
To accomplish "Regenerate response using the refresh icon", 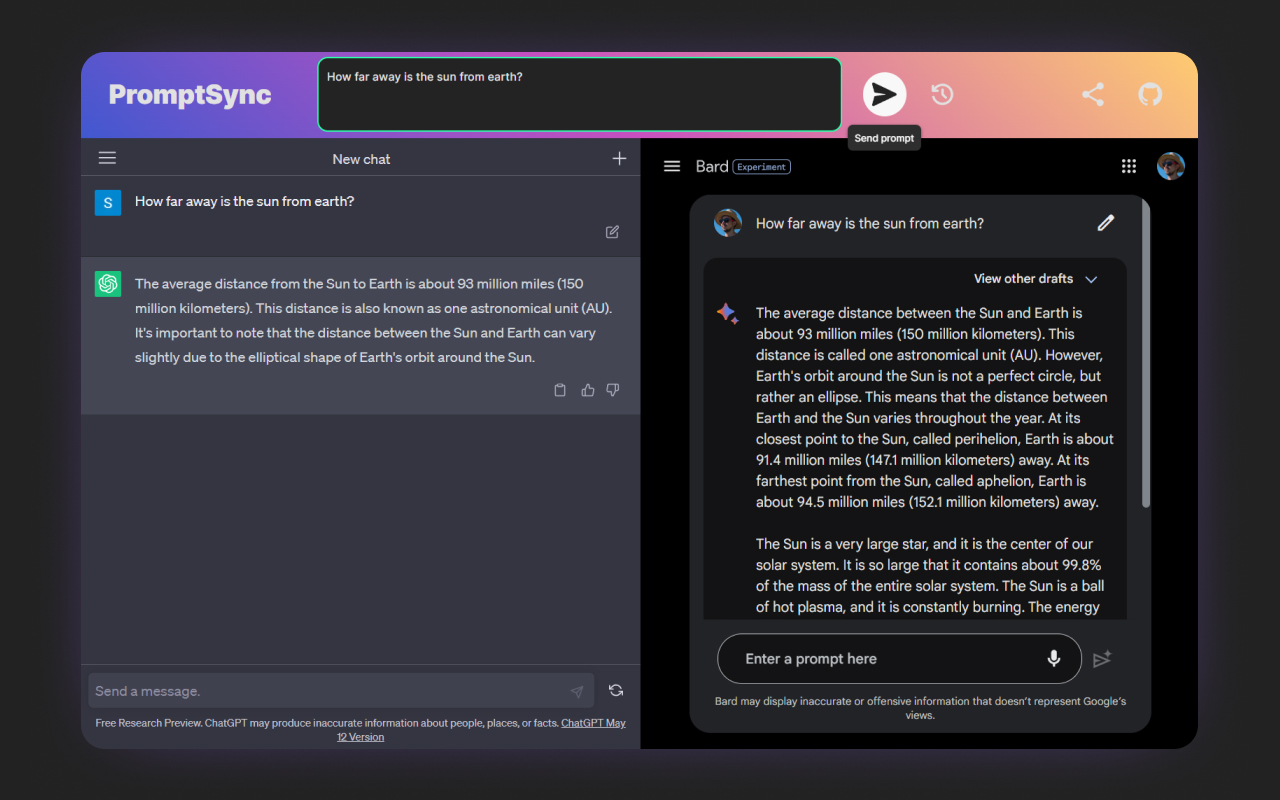I will coord(616,690).
